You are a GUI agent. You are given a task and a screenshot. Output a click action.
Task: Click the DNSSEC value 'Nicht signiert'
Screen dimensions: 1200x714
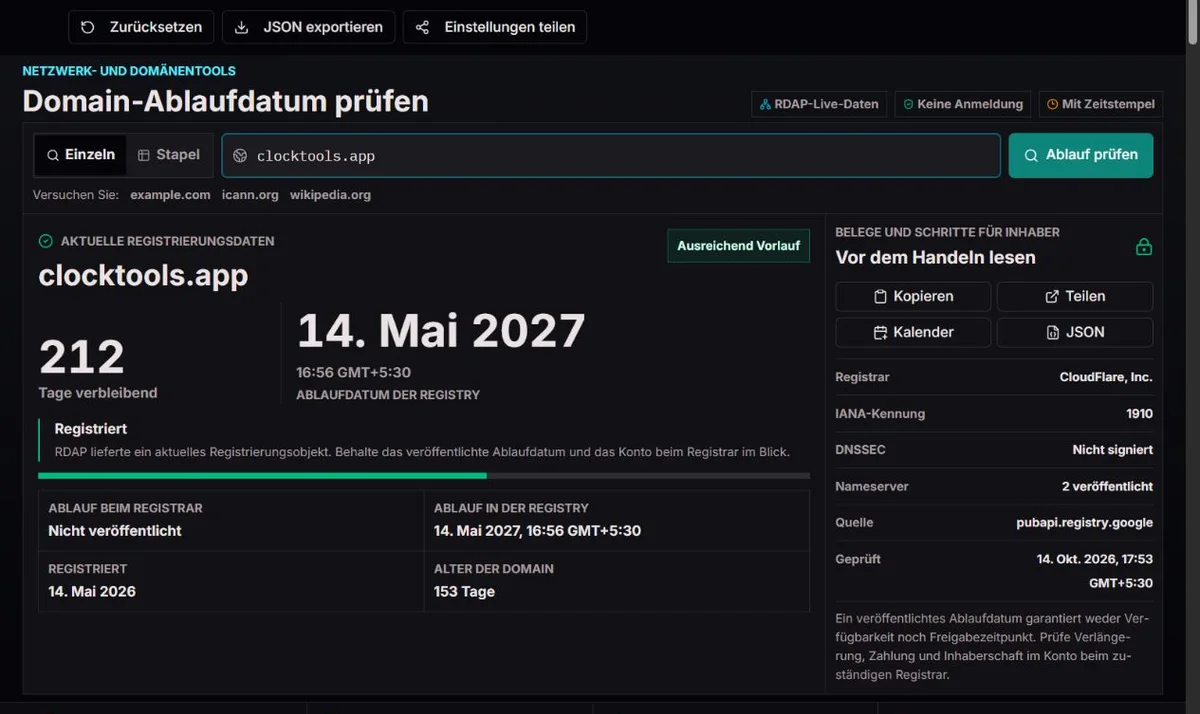1113,450
